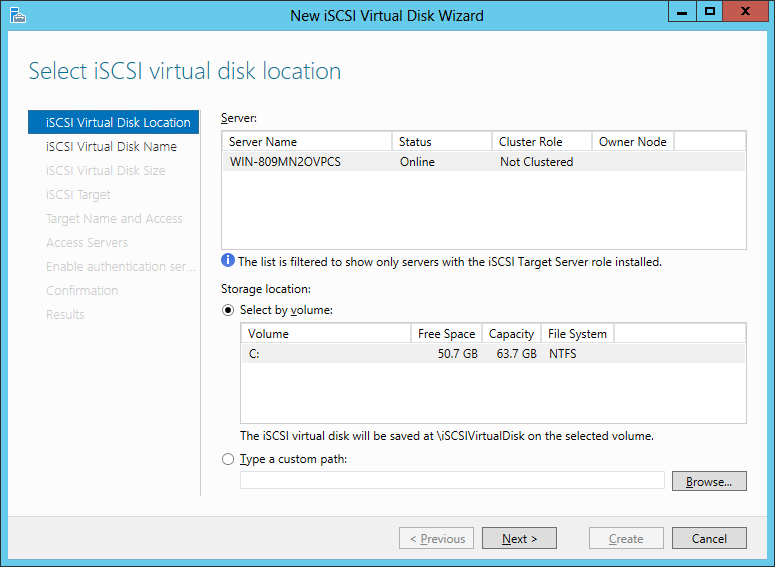The image size is (775, 567).
Task: Sort volumes by Free Space column
Action: [x=446, y=333]
